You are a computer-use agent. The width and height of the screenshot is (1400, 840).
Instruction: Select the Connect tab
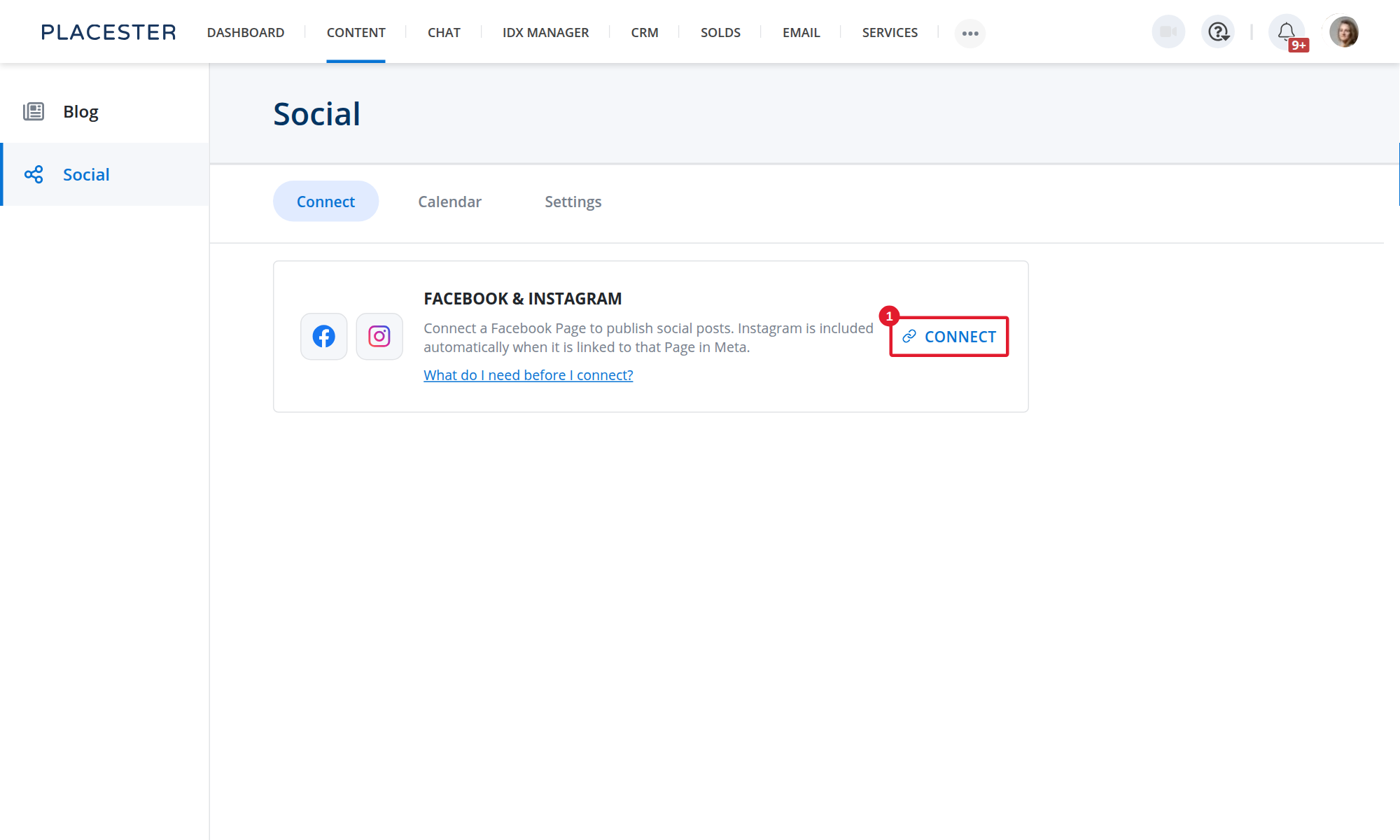point(325,202)
